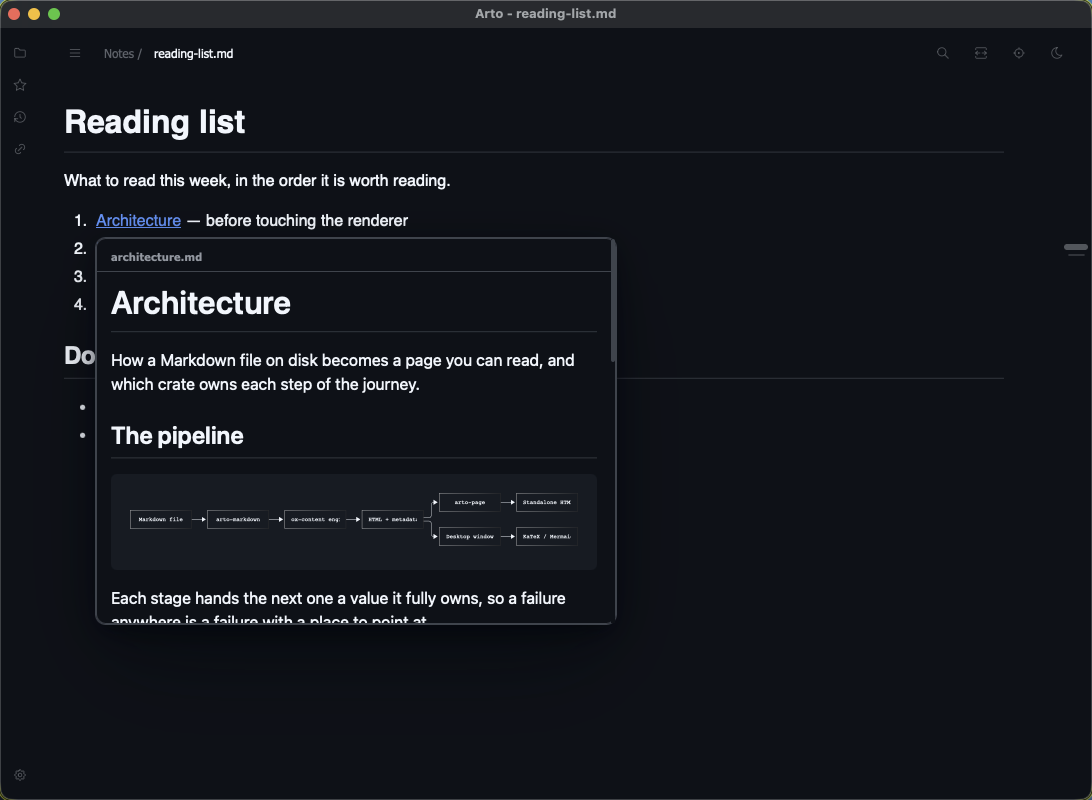The width and height of the screenshot is (1092, 800).
Task: Click the crosshair target icon in header
Action: coord(1019,53)
